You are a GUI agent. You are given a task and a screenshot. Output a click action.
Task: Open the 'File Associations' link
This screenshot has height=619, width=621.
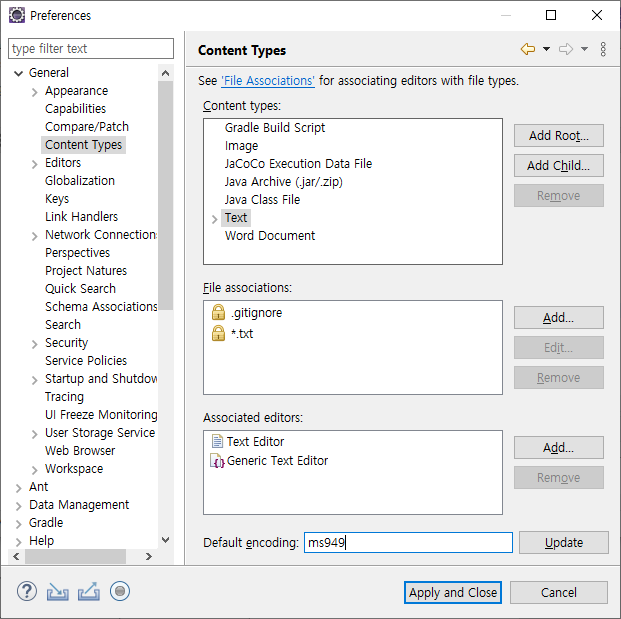click(x=268, y=81)
